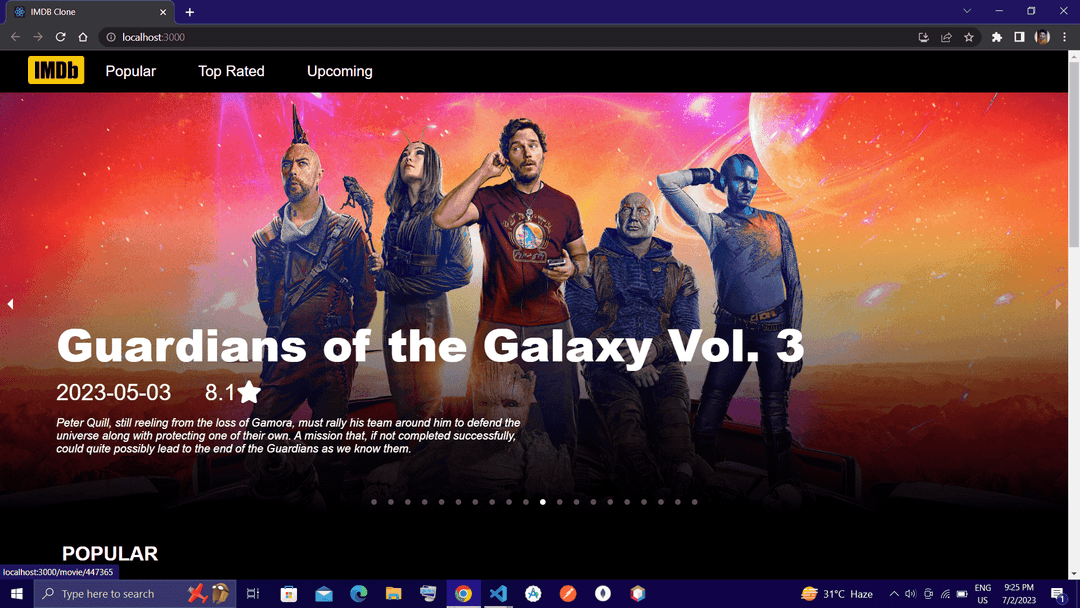Show hidden system tray icons

pyautogui.click(x=894, y=594)
